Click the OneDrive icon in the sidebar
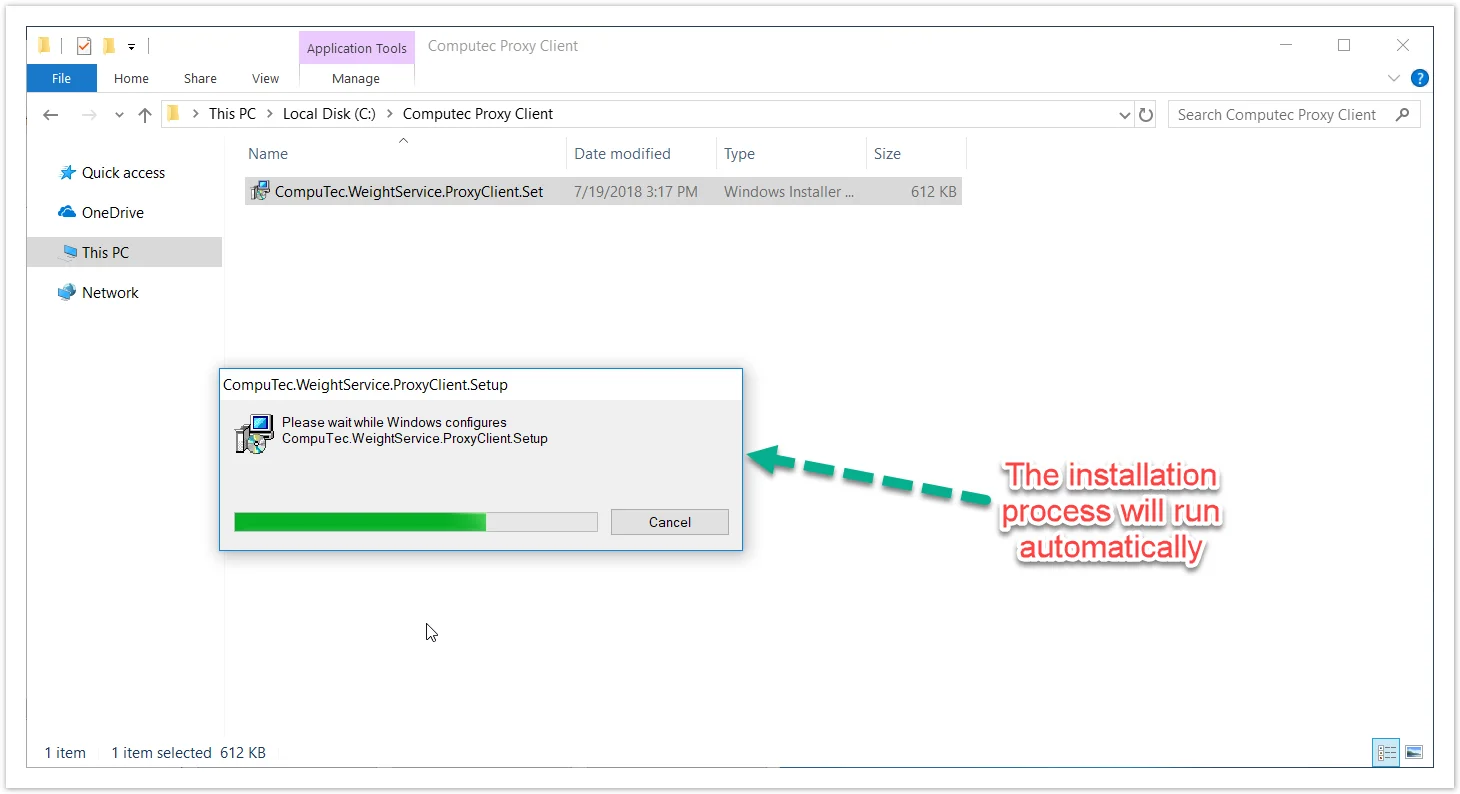The height and width of the screenshot is (794, 1460). pos(65,212)
